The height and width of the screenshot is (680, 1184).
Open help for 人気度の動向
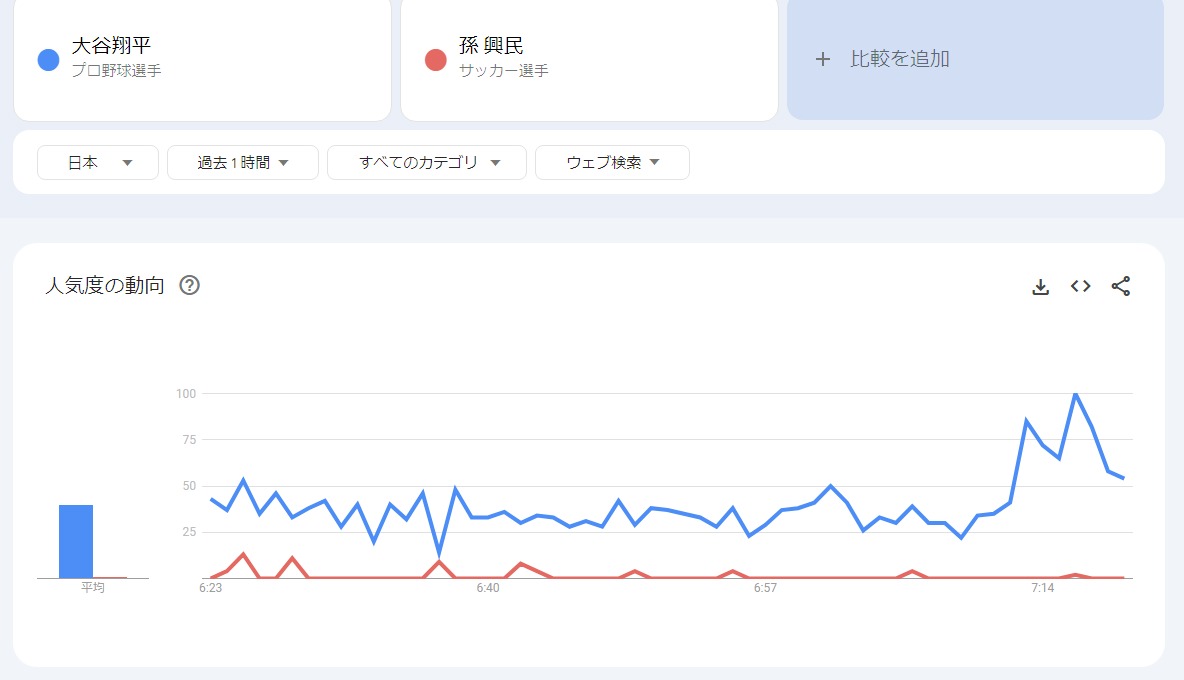190,285
